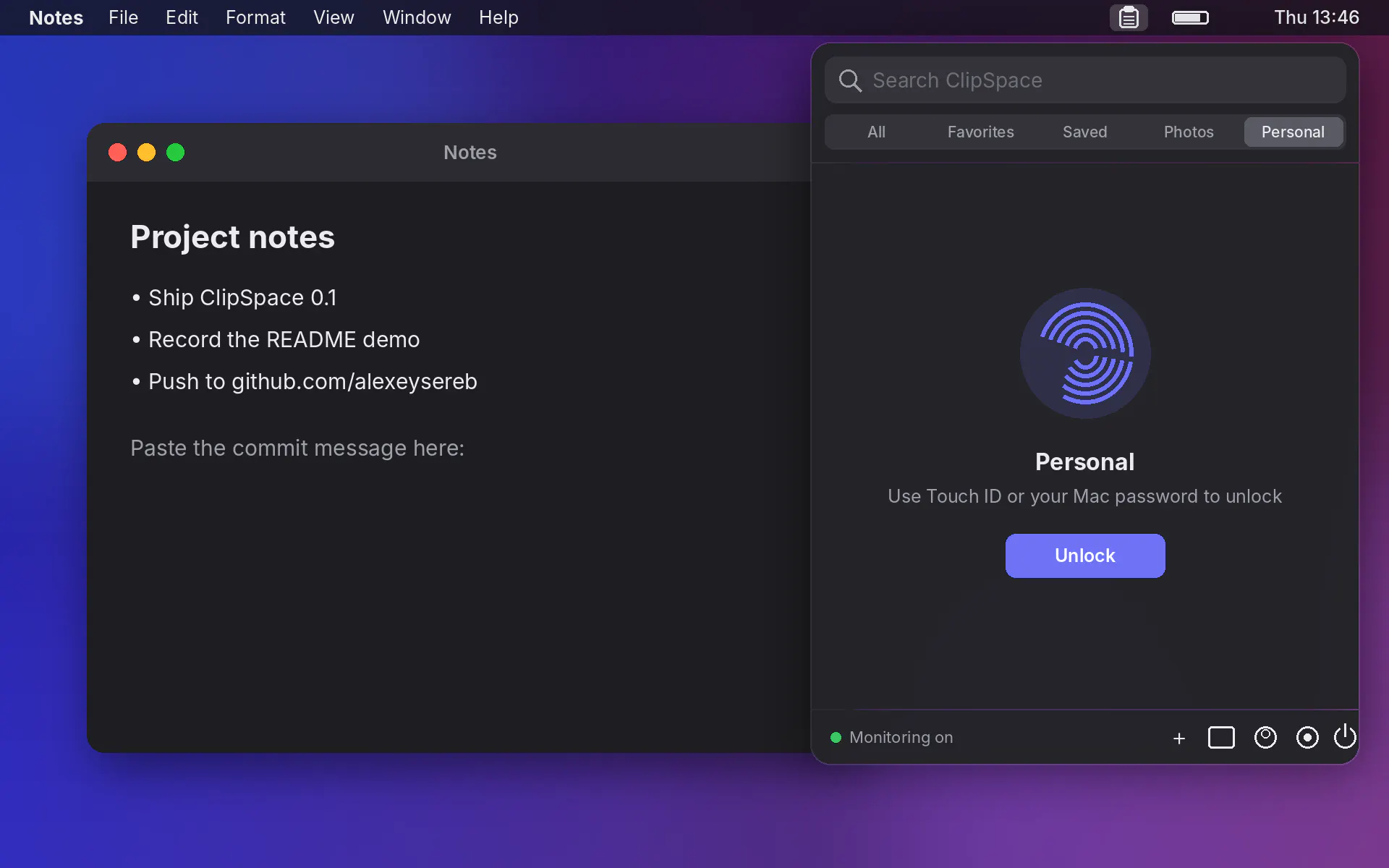This screenshot has width=1389, height=868.
Task: Open the Notes app menu
Action: pyautogui.click(x=56, y=17)
